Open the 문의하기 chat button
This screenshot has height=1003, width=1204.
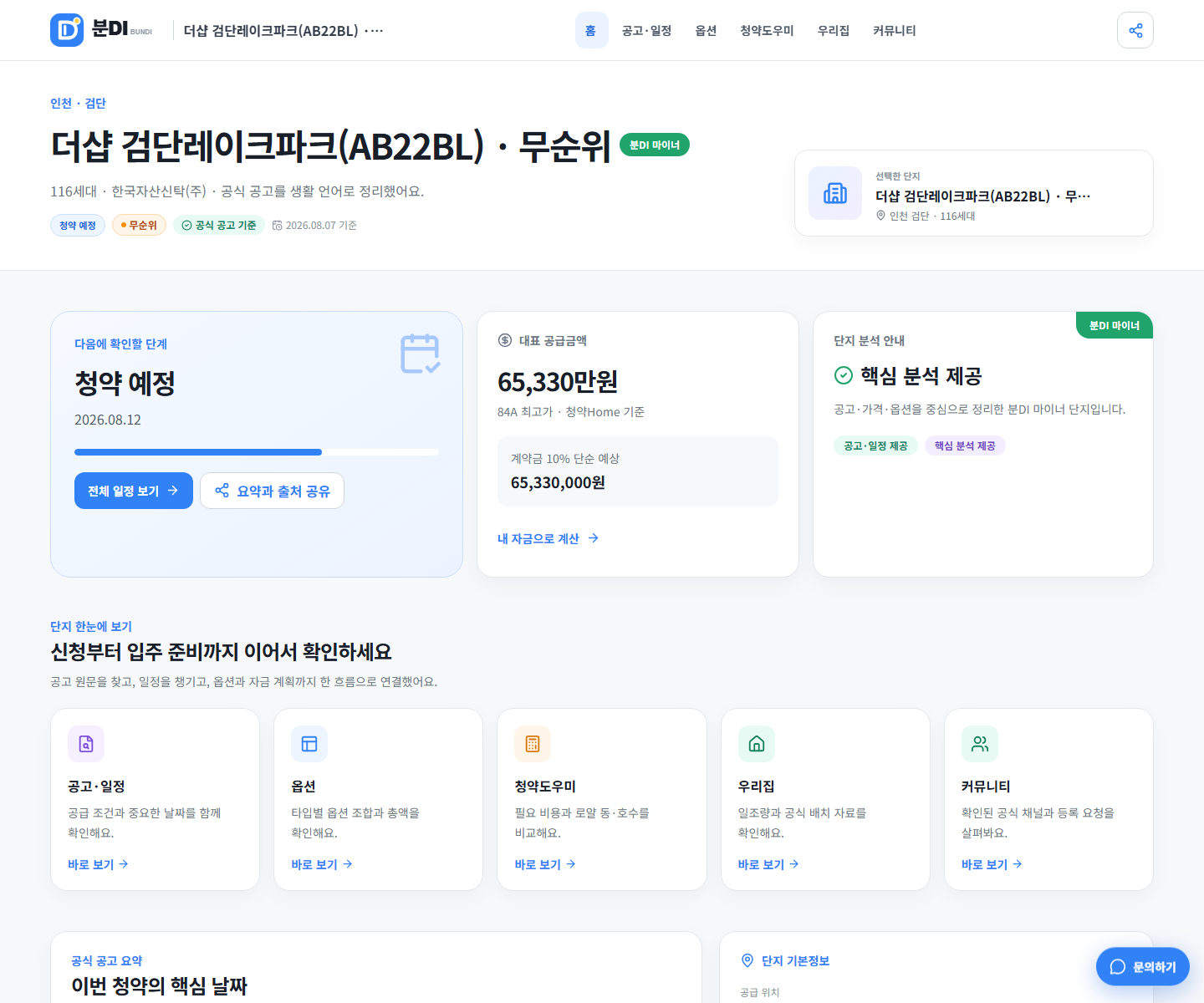coord(1142,967)
